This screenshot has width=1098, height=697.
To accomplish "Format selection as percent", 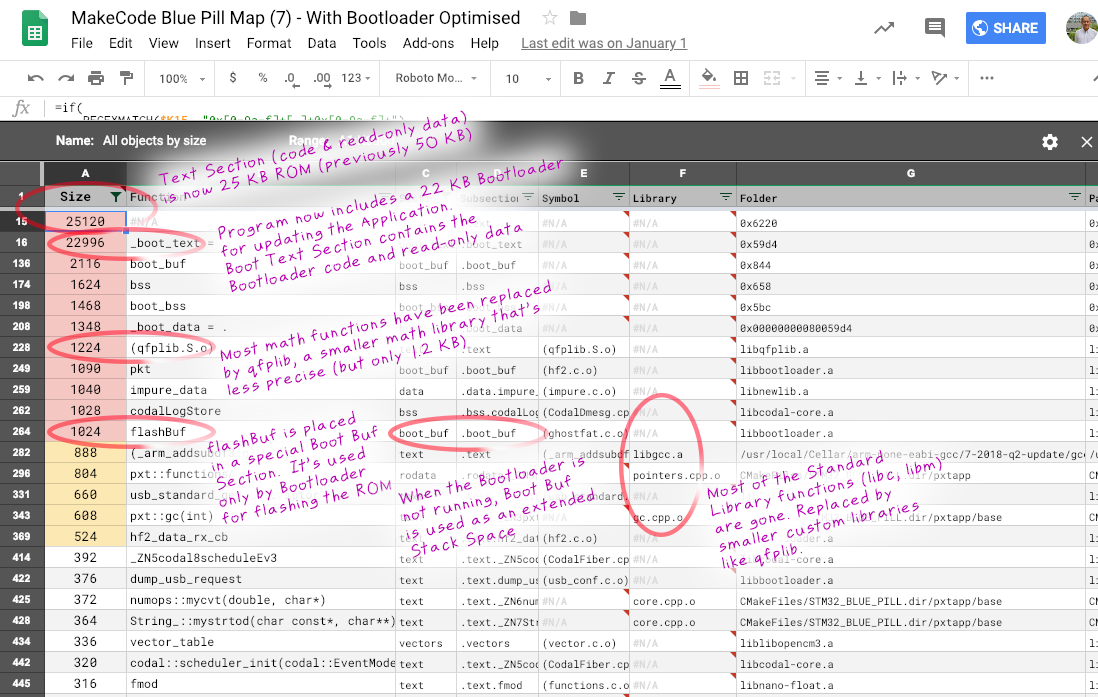I will coord(263,78).
